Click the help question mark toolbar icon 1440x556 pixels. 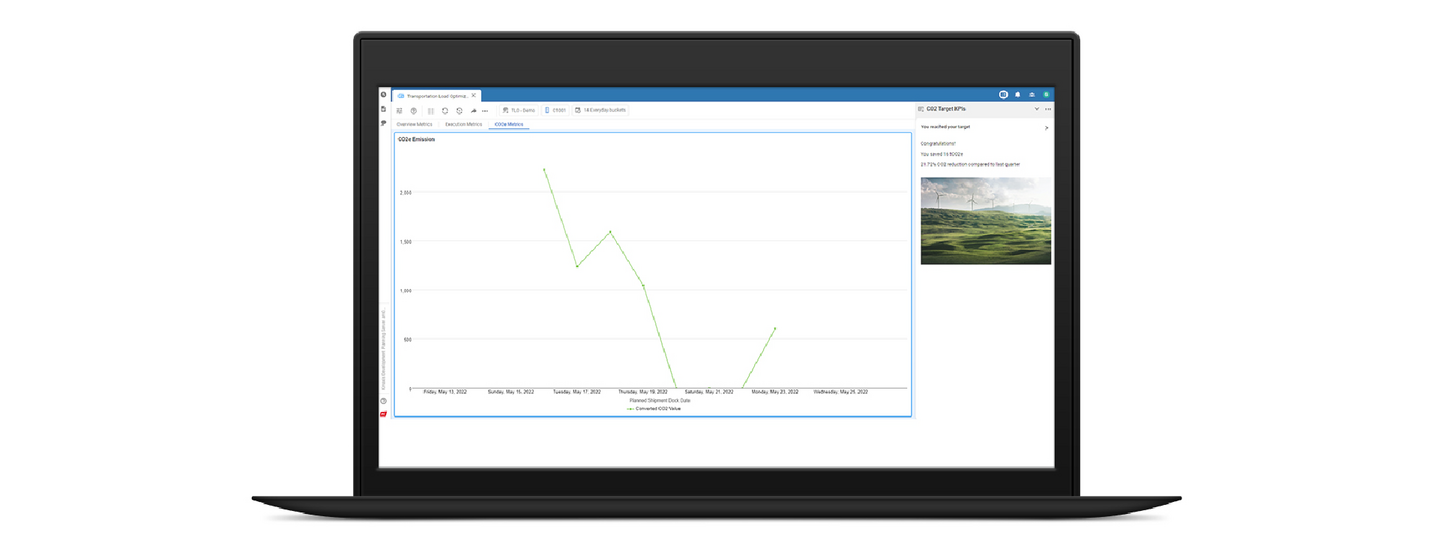414,111
